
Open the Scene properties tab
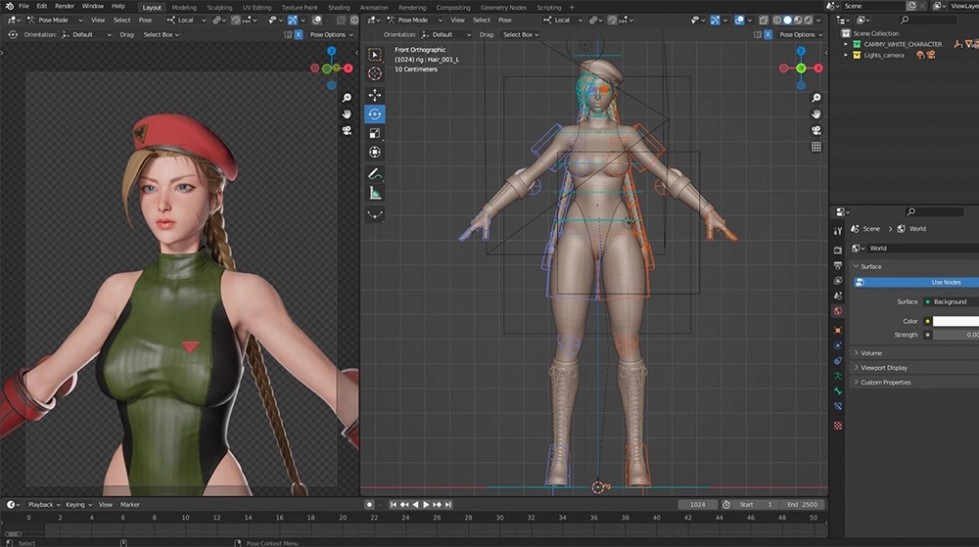click(x=838, y=296)
